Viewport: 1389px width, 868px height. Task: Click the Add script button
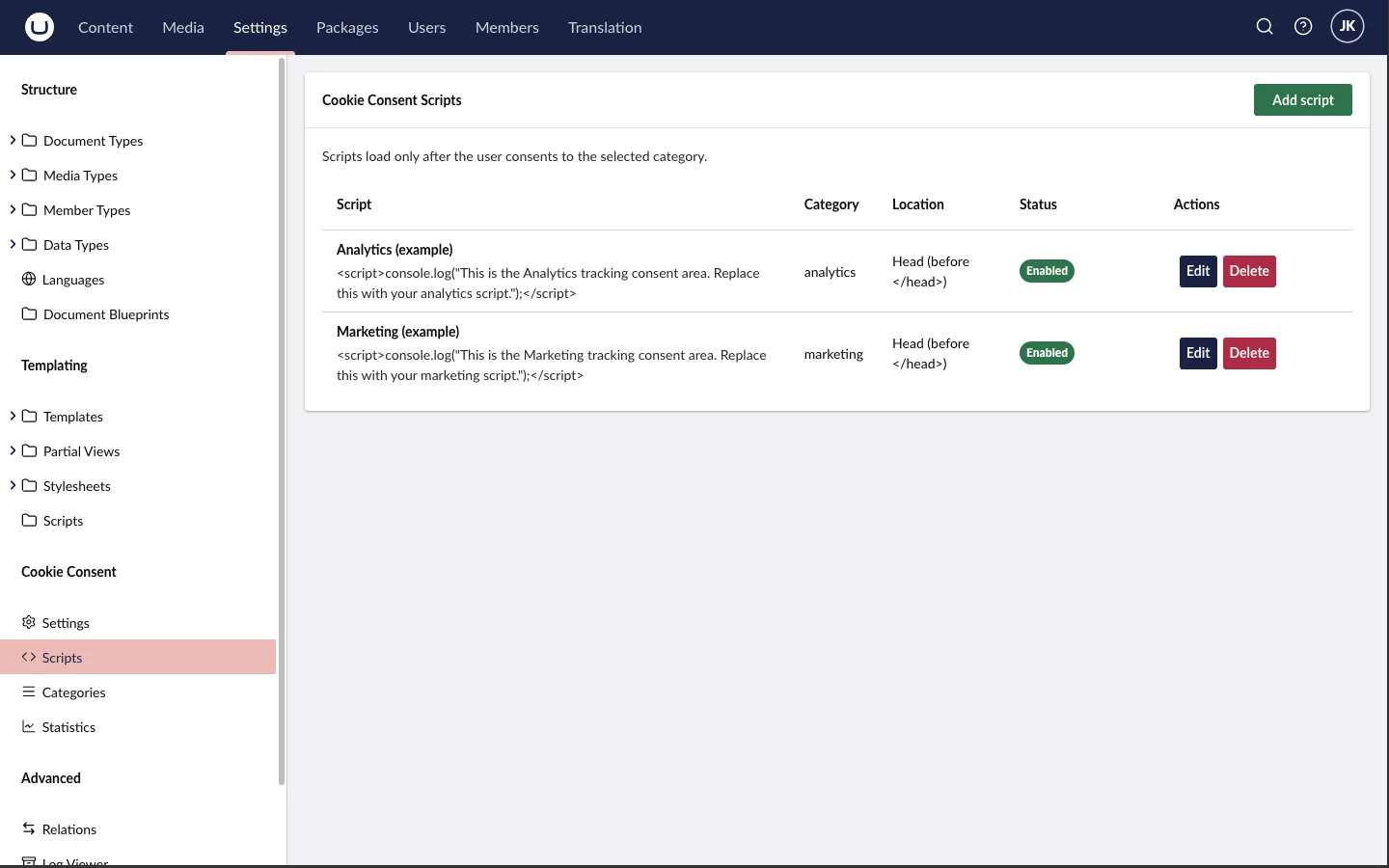(1303, 100)
